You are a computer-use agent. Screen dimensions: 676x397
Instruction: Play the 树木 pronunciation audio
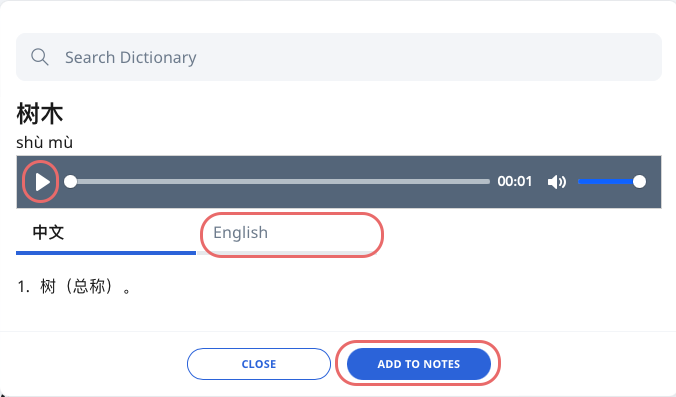[x=41, y=181]
